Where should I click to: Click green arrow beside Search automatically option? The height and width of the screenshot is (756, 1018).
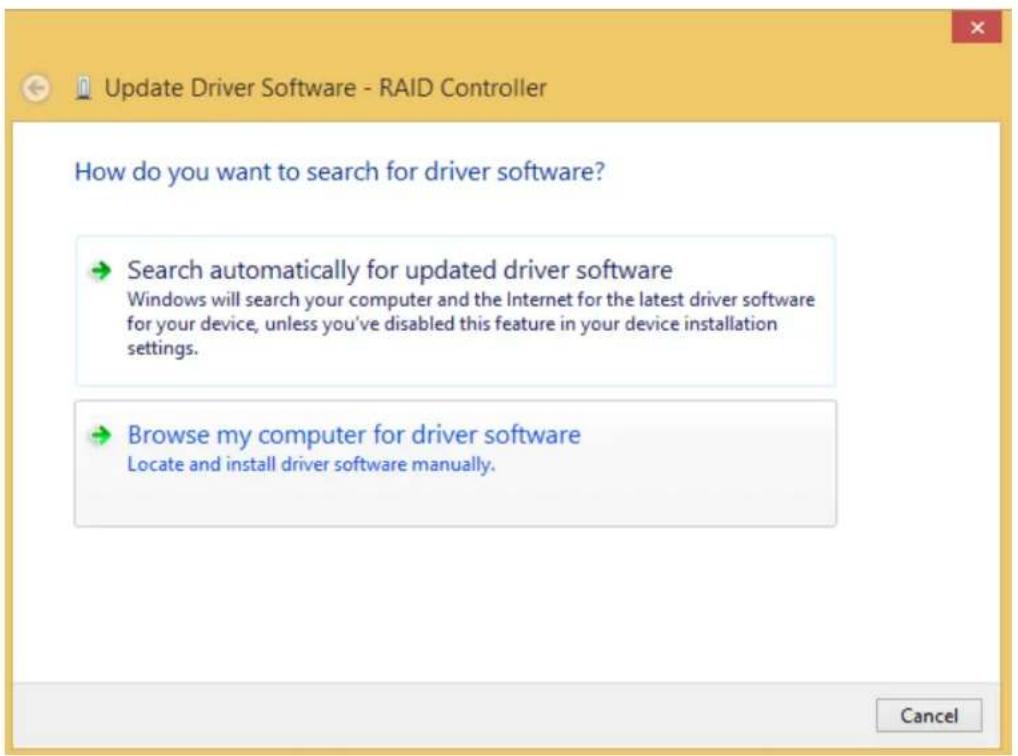(x=101, y=270)
